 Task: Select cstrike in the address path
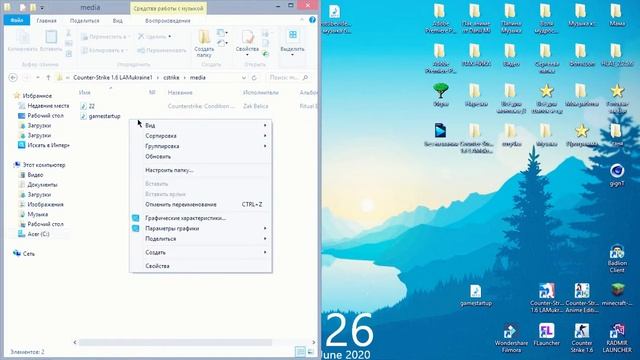(x=171, y=78)
